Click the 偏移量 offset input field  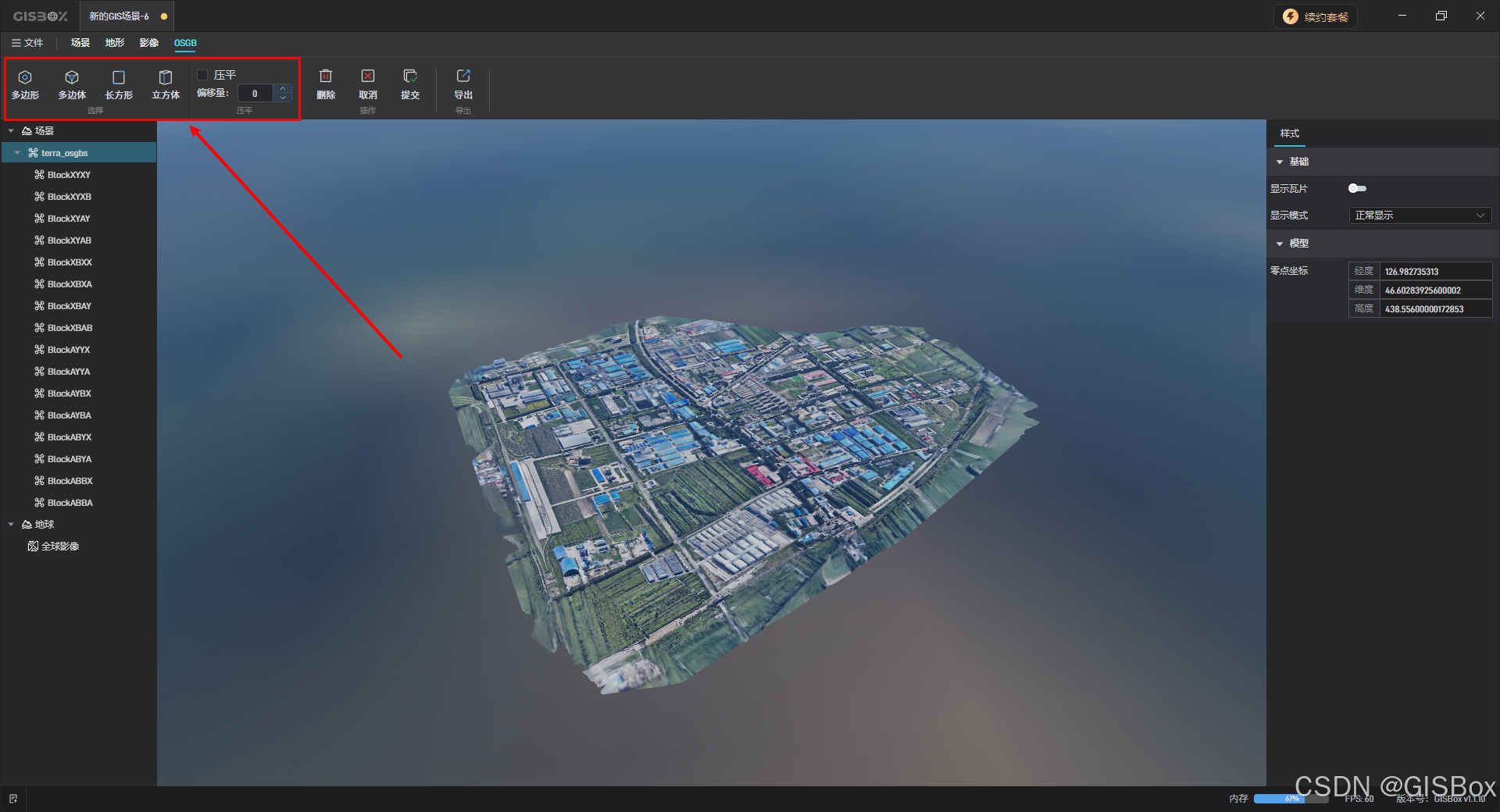click(255, 94)
